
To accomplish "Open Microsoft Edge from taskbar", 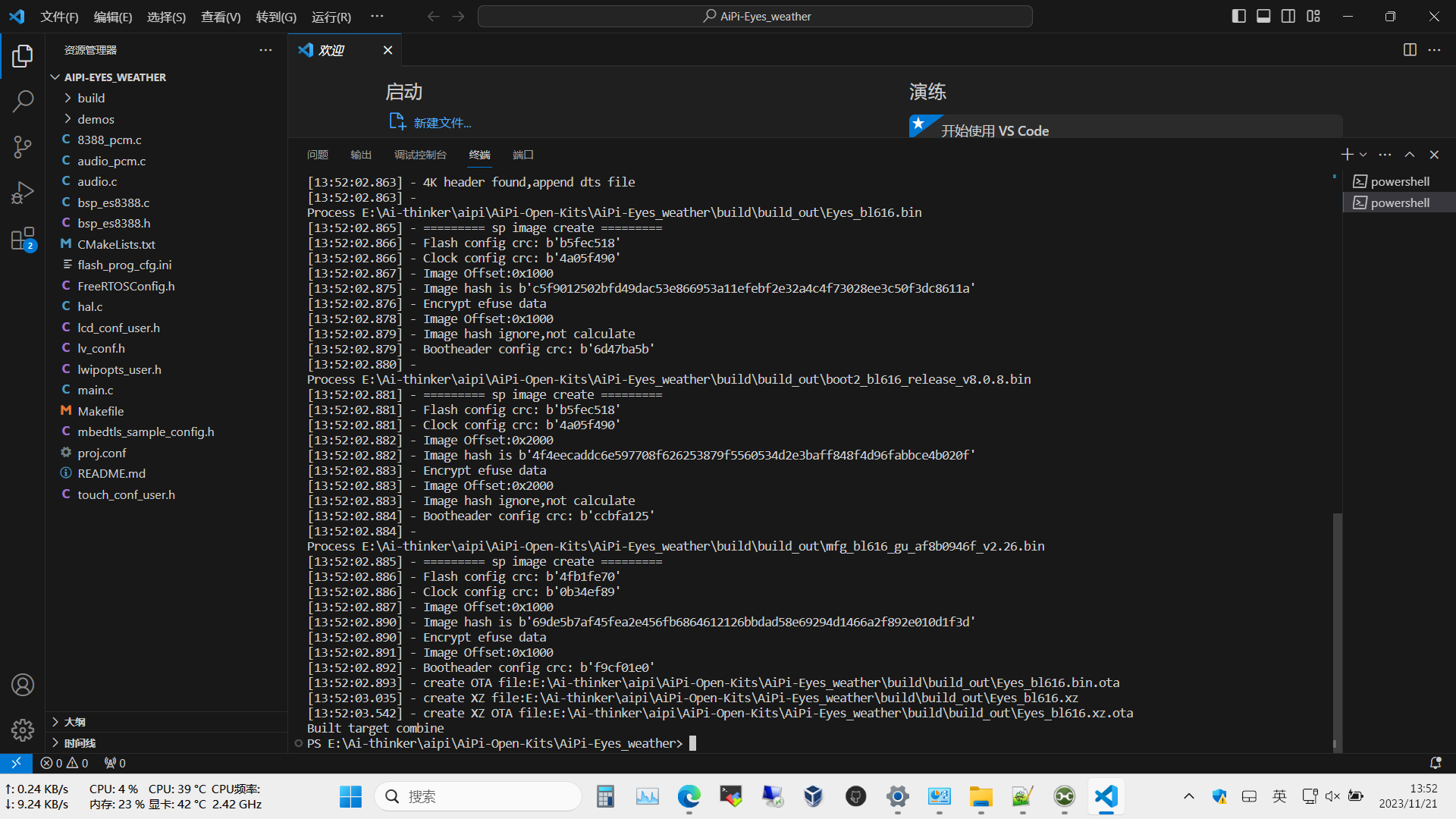I will tap(689, 796).
